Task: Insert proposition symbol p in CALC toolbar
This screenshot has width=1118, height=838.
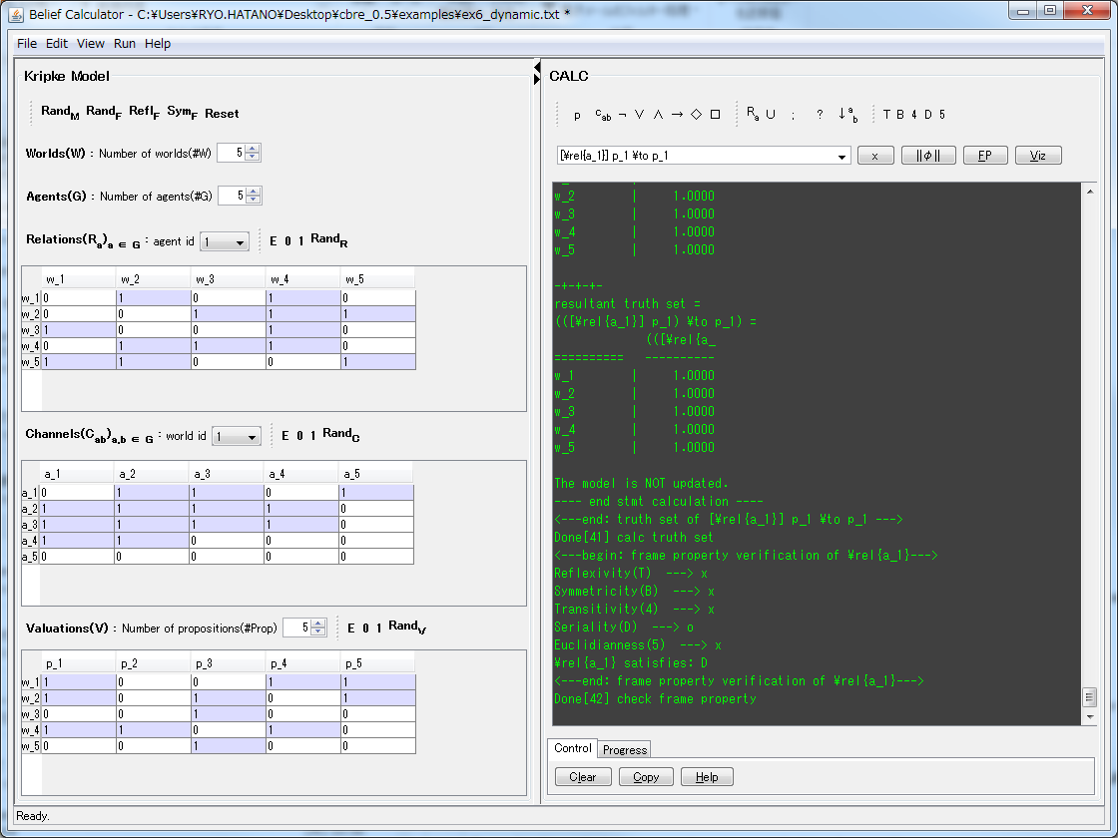Action: tap(577, 115)
